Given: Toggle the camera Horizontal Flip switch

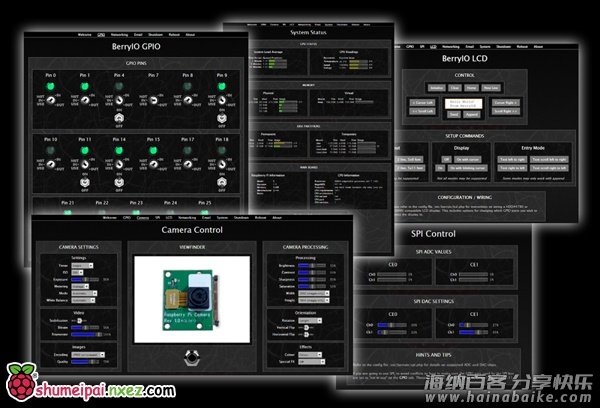Looking at the screenshot, I should click(306, 335).
